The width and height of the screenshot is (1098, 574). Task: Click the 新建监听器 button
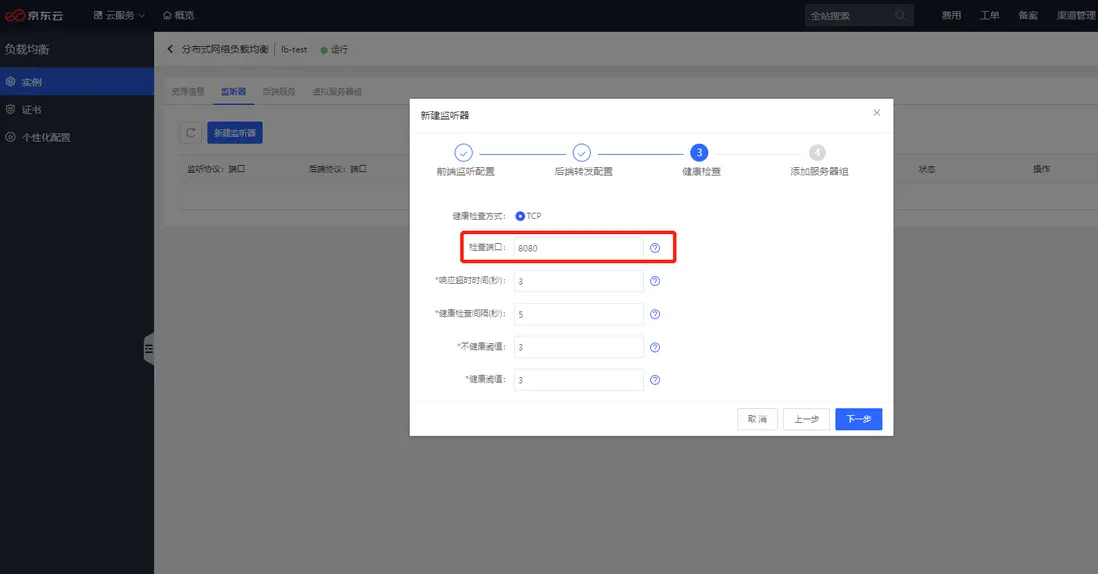[x=235, y=132]
